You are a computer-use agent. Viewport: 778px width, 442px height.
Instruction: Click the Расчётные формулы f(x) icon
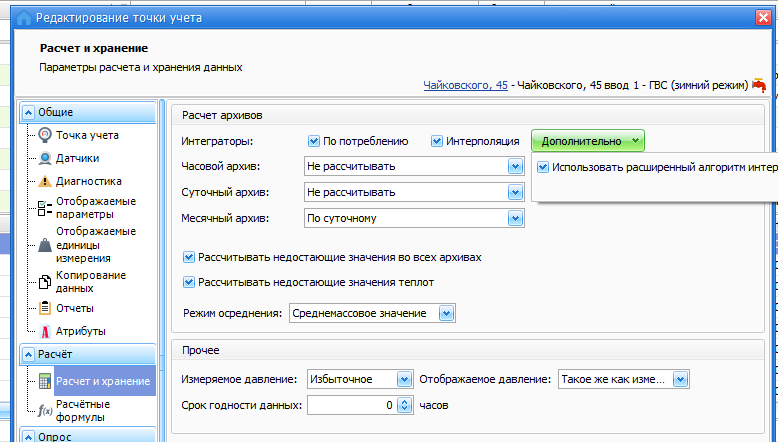pyautogui.click(x=45, y=410)
